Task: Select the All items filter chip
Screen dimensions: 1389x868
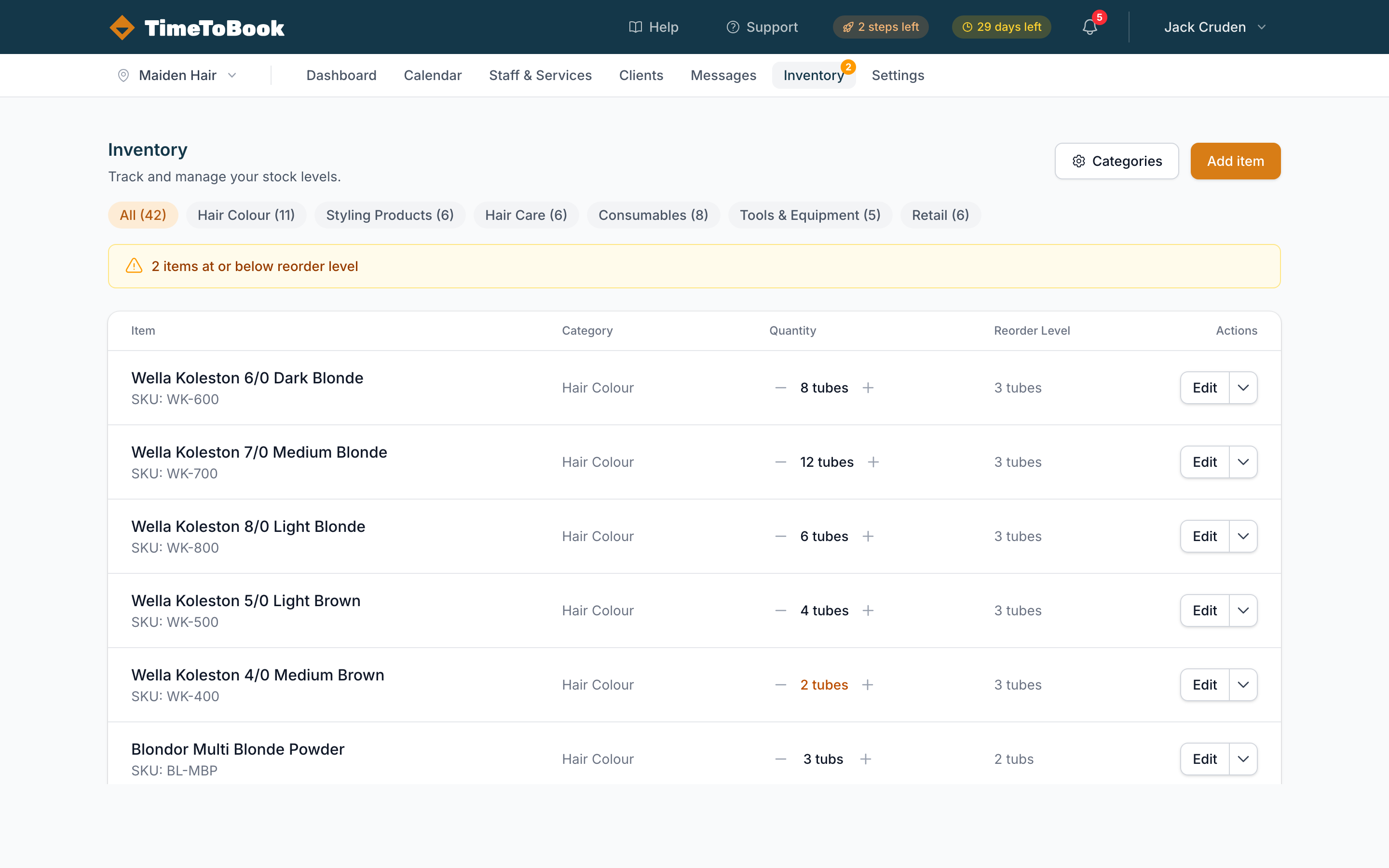Action: click(x=143, y=215)
